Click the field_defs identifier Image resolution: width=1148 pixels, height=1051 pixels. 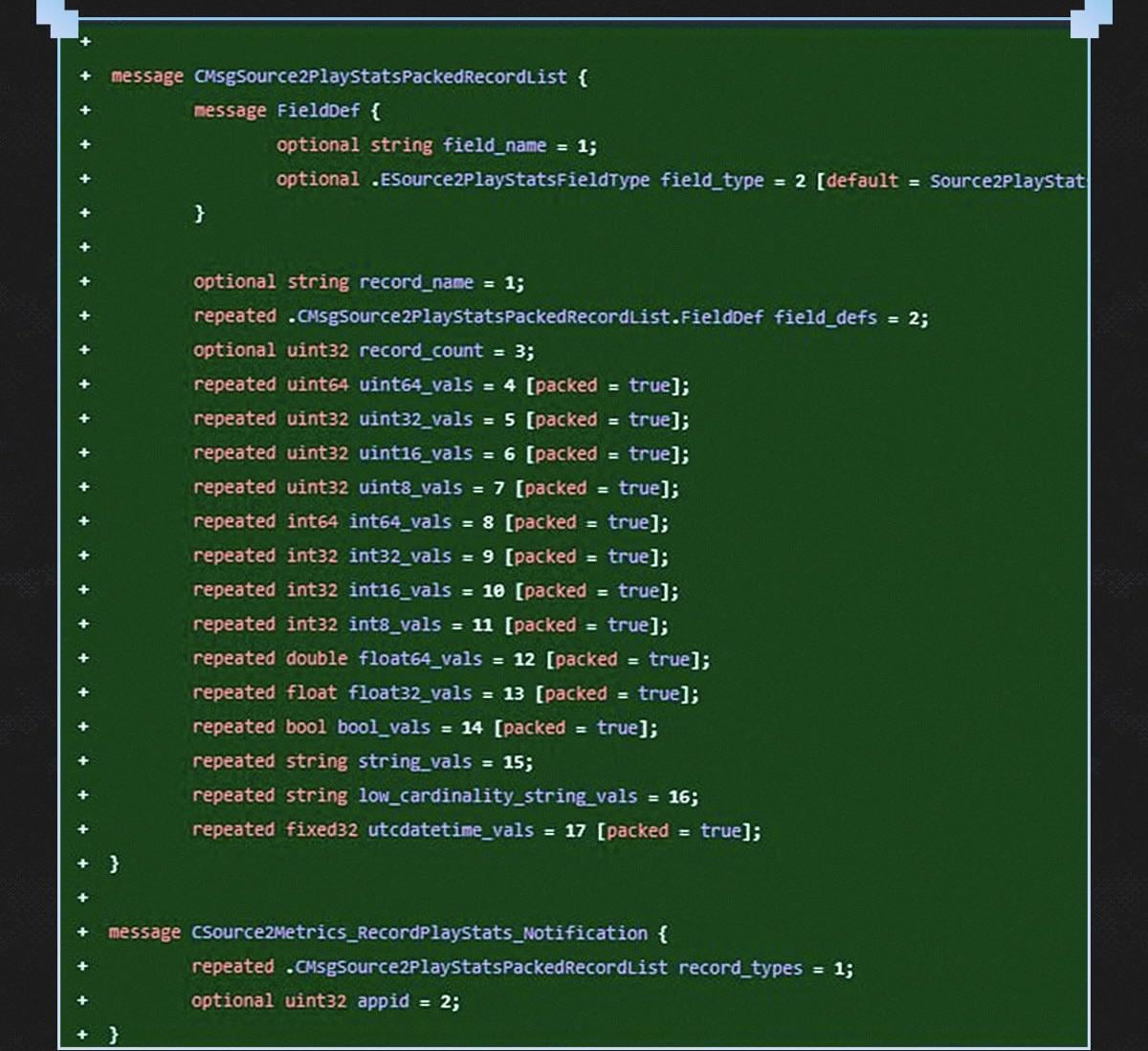pos(825,317)
